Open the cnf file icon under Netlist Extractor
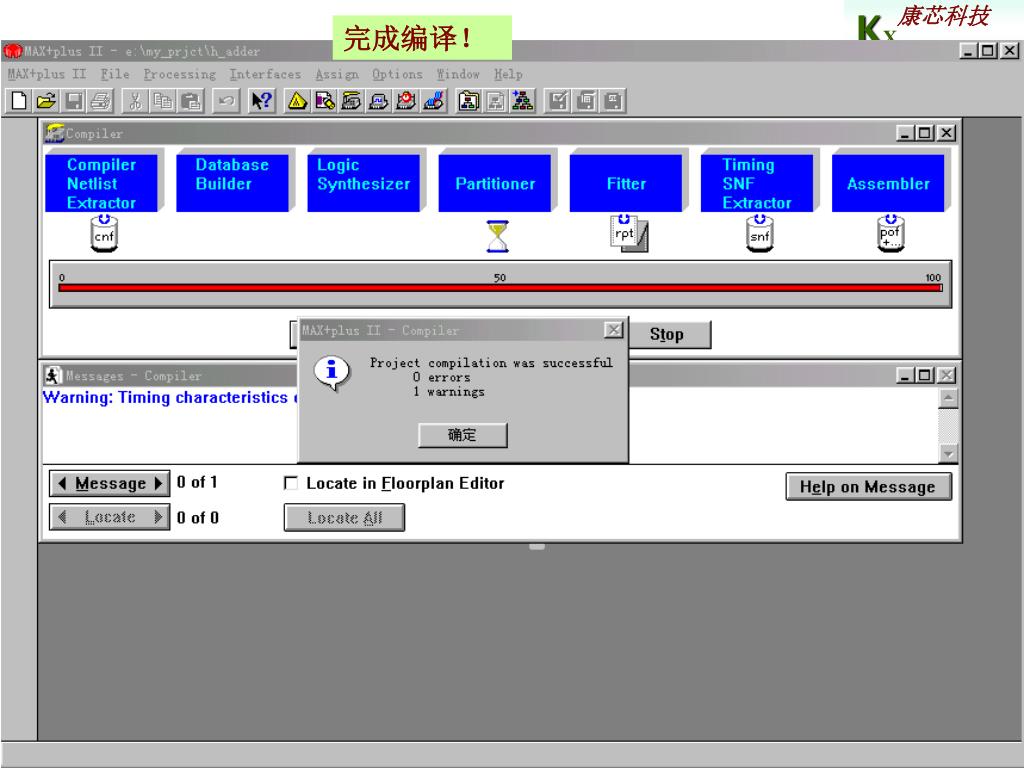 [104, 234]
